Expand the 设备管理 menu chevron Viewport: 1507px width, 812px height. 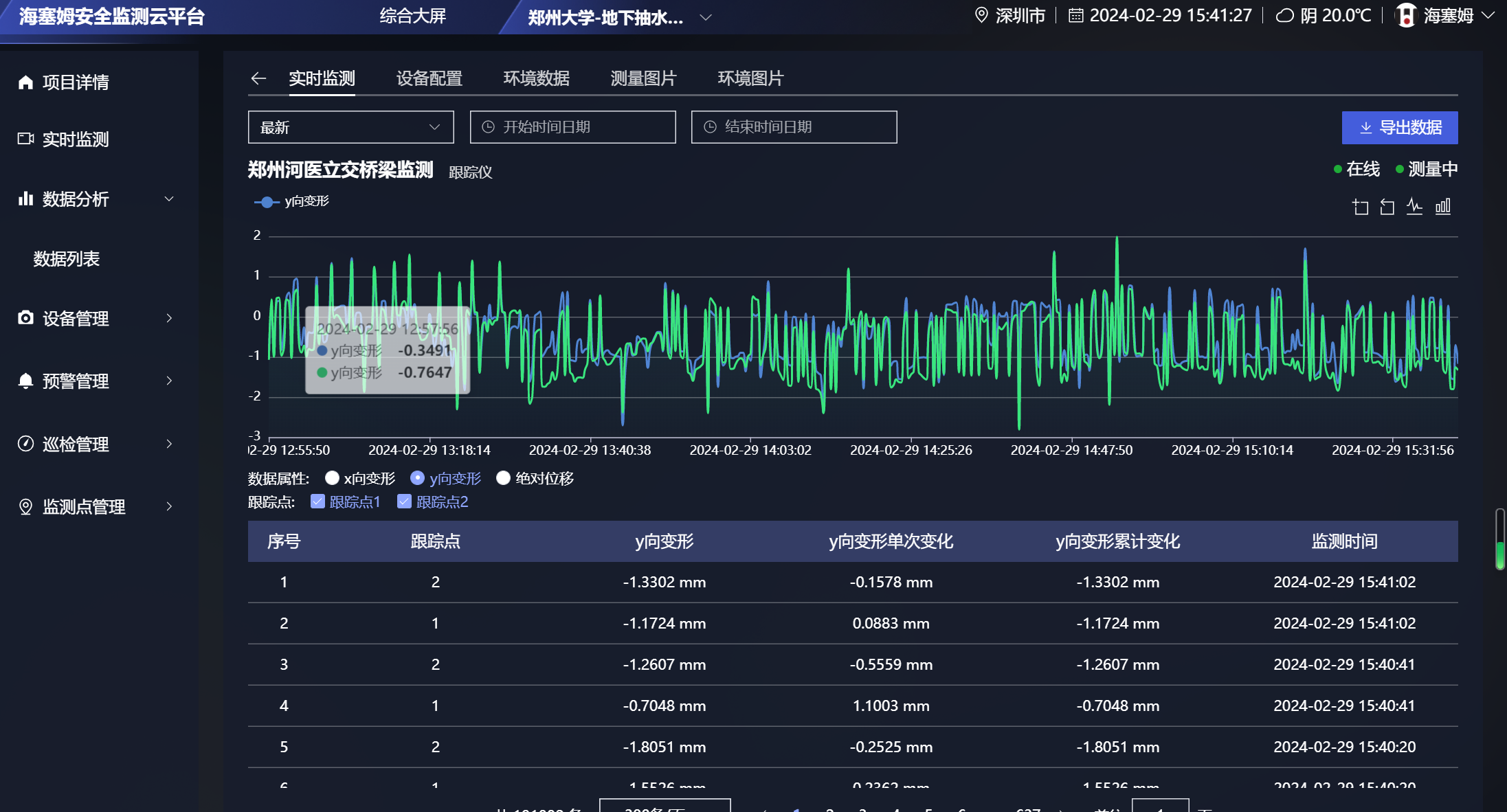(169, 318)
